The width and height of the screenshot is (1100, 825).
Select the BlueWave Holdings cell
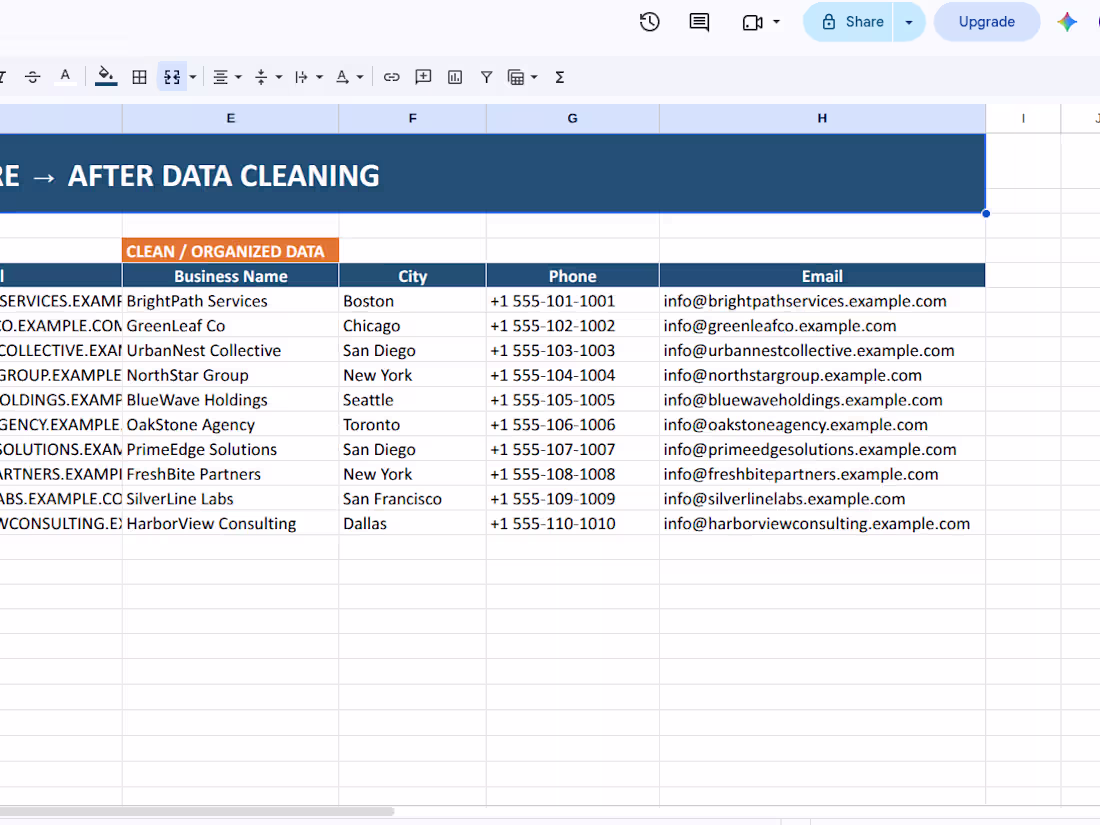[x=230, y=400]
